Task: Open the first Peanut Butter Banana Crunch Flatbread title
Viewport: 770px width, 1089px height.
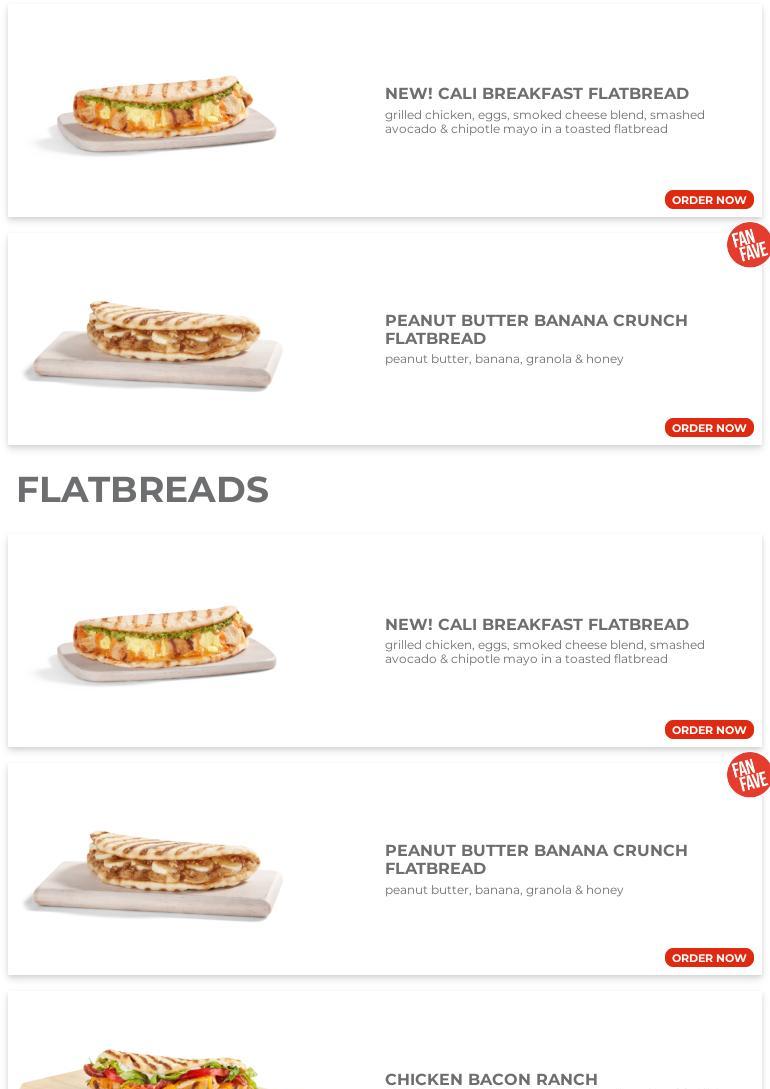Action: click(x=535, y=329)
